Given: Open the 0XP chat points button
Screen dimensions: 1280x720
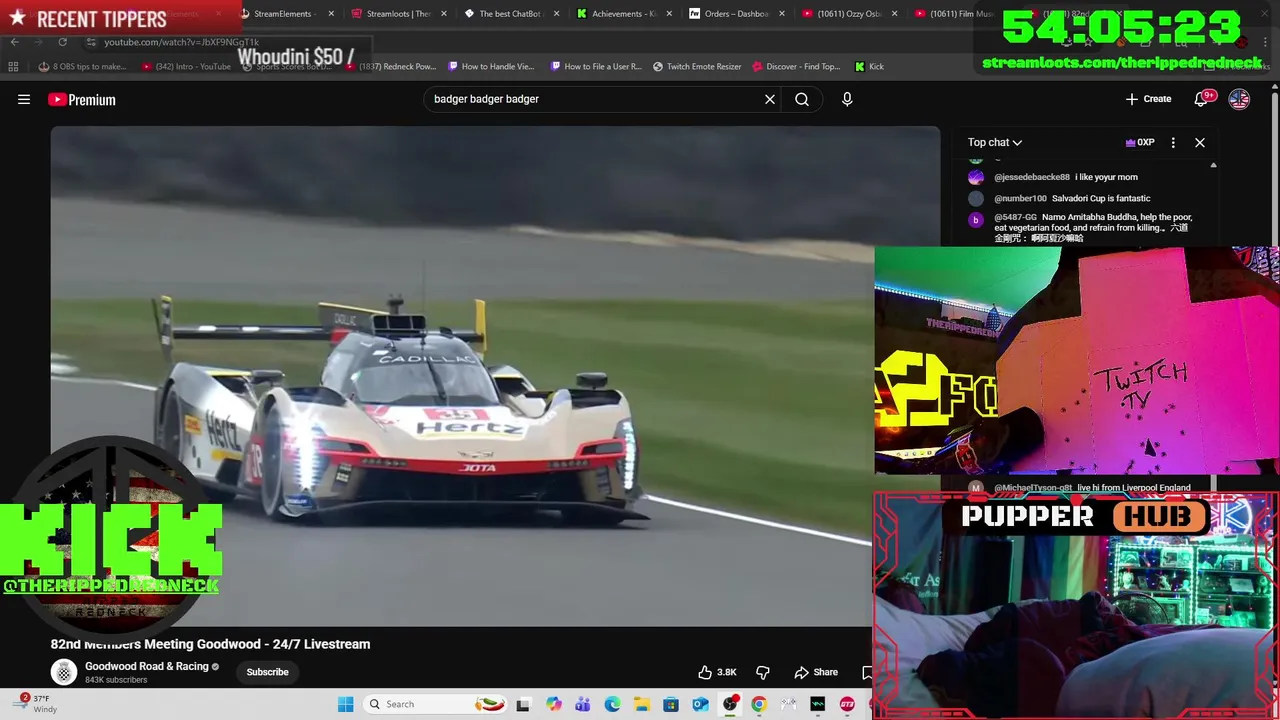Looking at the screenshot, I should click(x=1140, y=142).
